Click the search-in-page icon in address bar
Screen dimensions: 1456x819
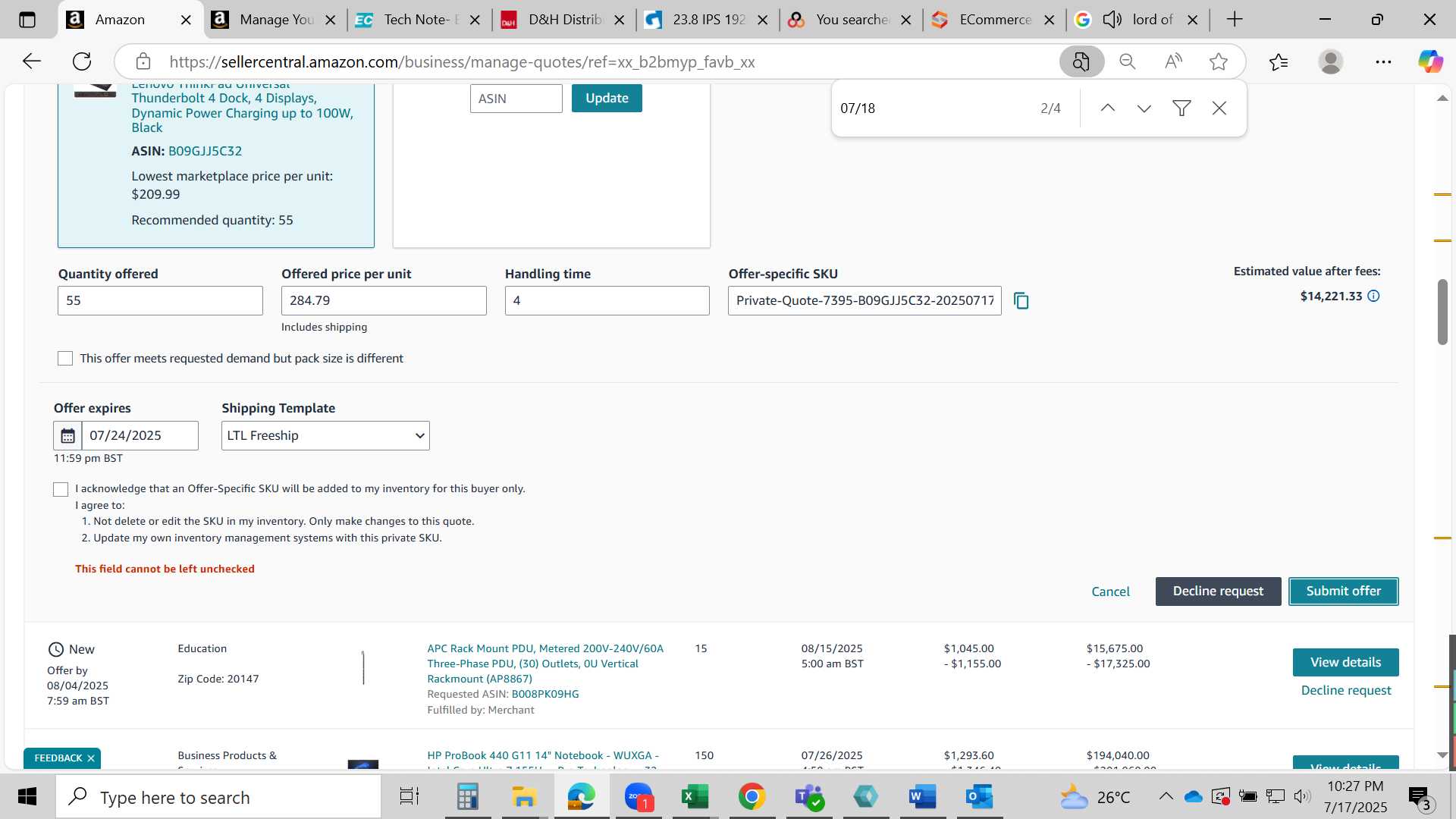click(x=1081, y=61)
